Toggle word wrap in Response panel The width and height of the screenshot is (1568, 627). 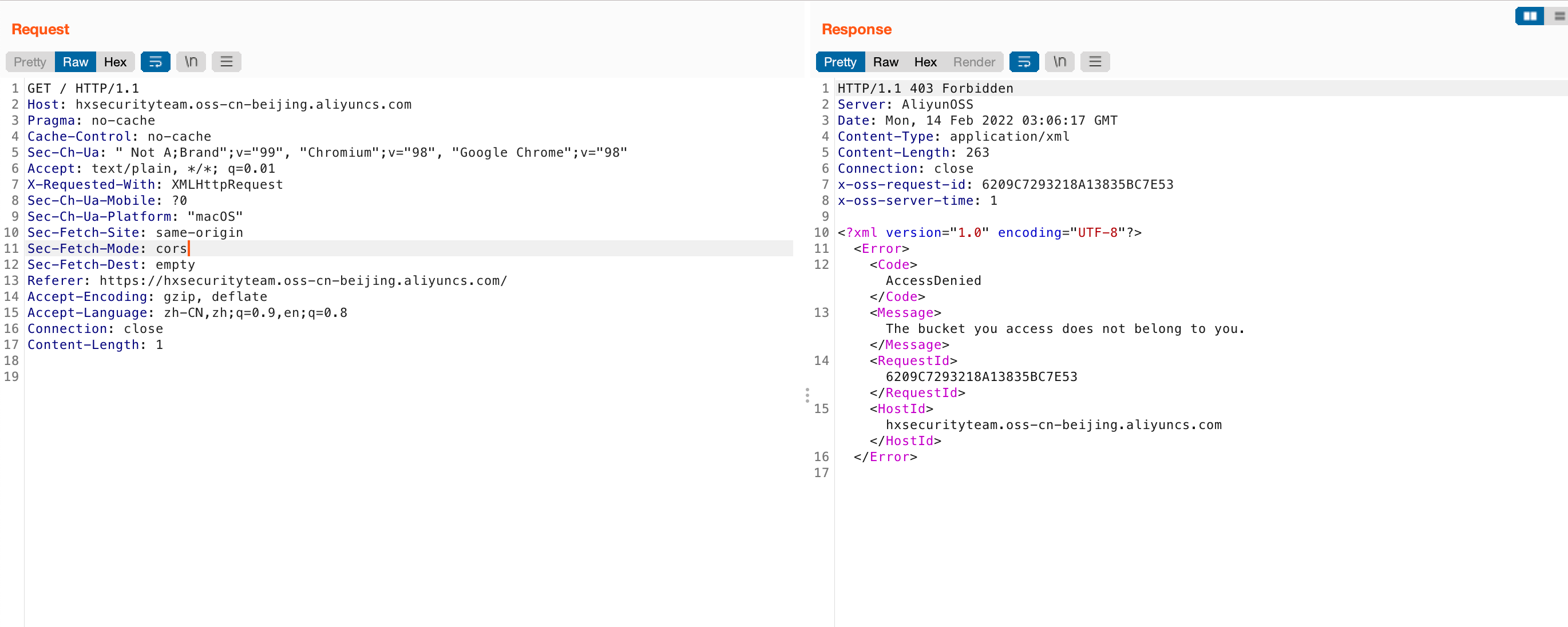click(x=1024, y=61)
